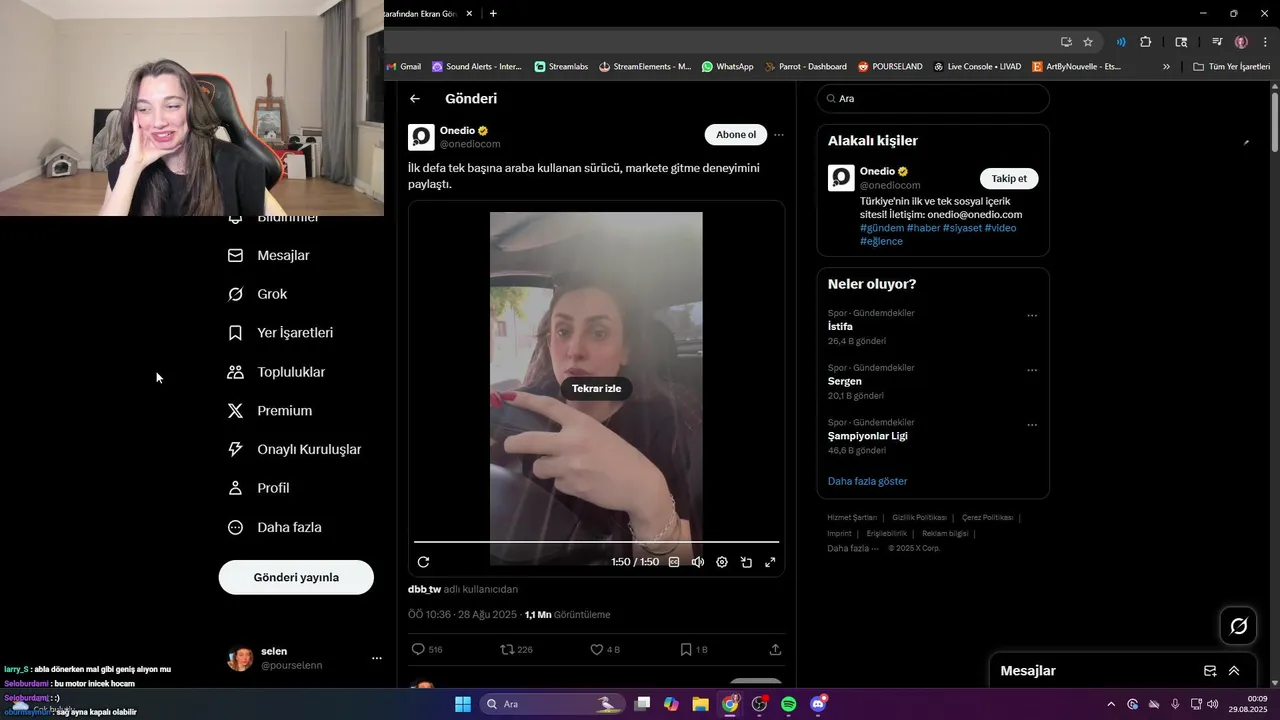Image resolution: width=1280 pixels, height=720 pixels.
Task: Open Tüm Yer İşaretleri folder
Action: (1231, 67)
